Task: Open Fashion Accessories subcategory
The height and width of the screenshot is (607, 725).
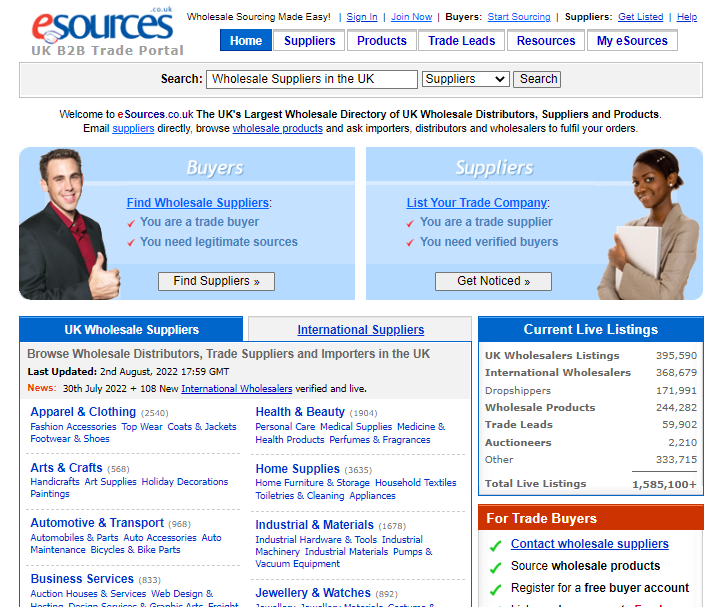Action: coord(74,427)
